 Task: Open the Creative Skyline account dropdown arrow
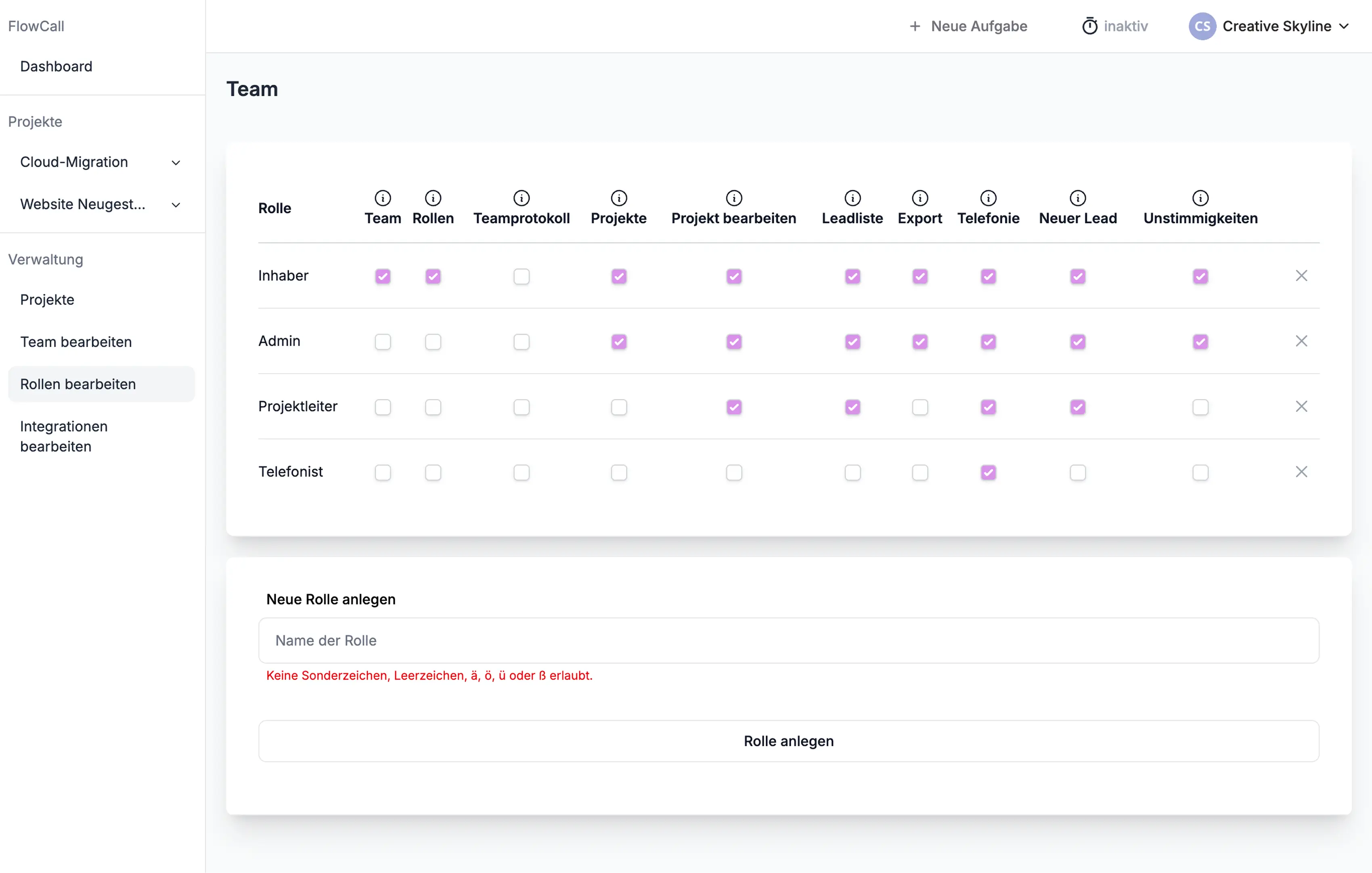pyautogui.click(x=1344, y=26)
